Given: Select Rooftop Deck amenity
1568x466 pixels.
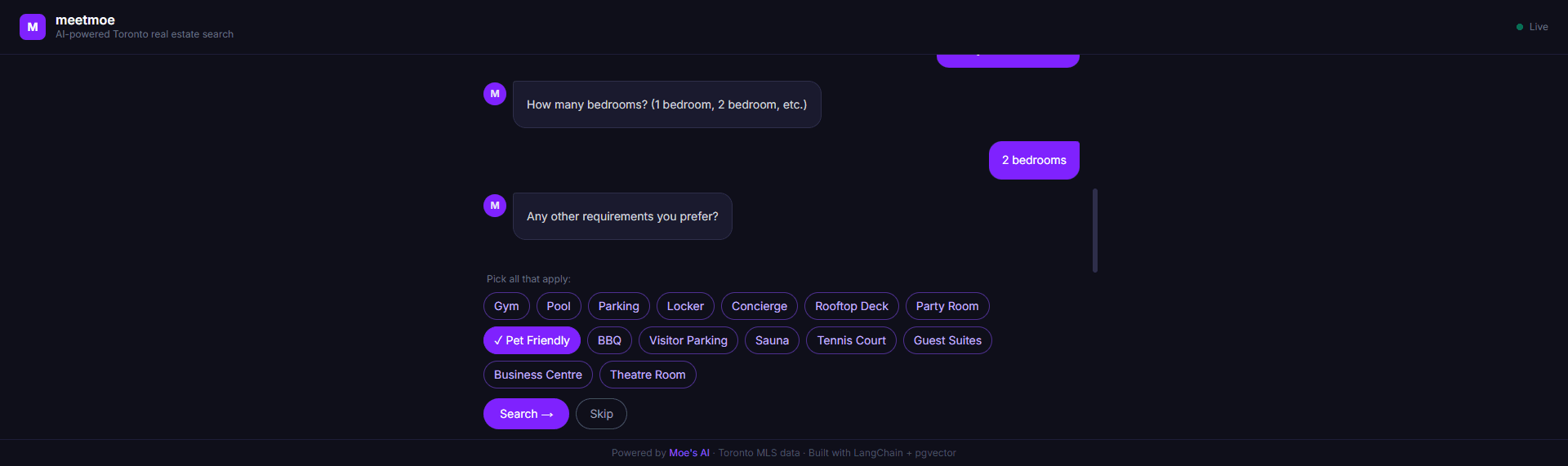Looking at the screenshot, I should [x=851, y=306].
